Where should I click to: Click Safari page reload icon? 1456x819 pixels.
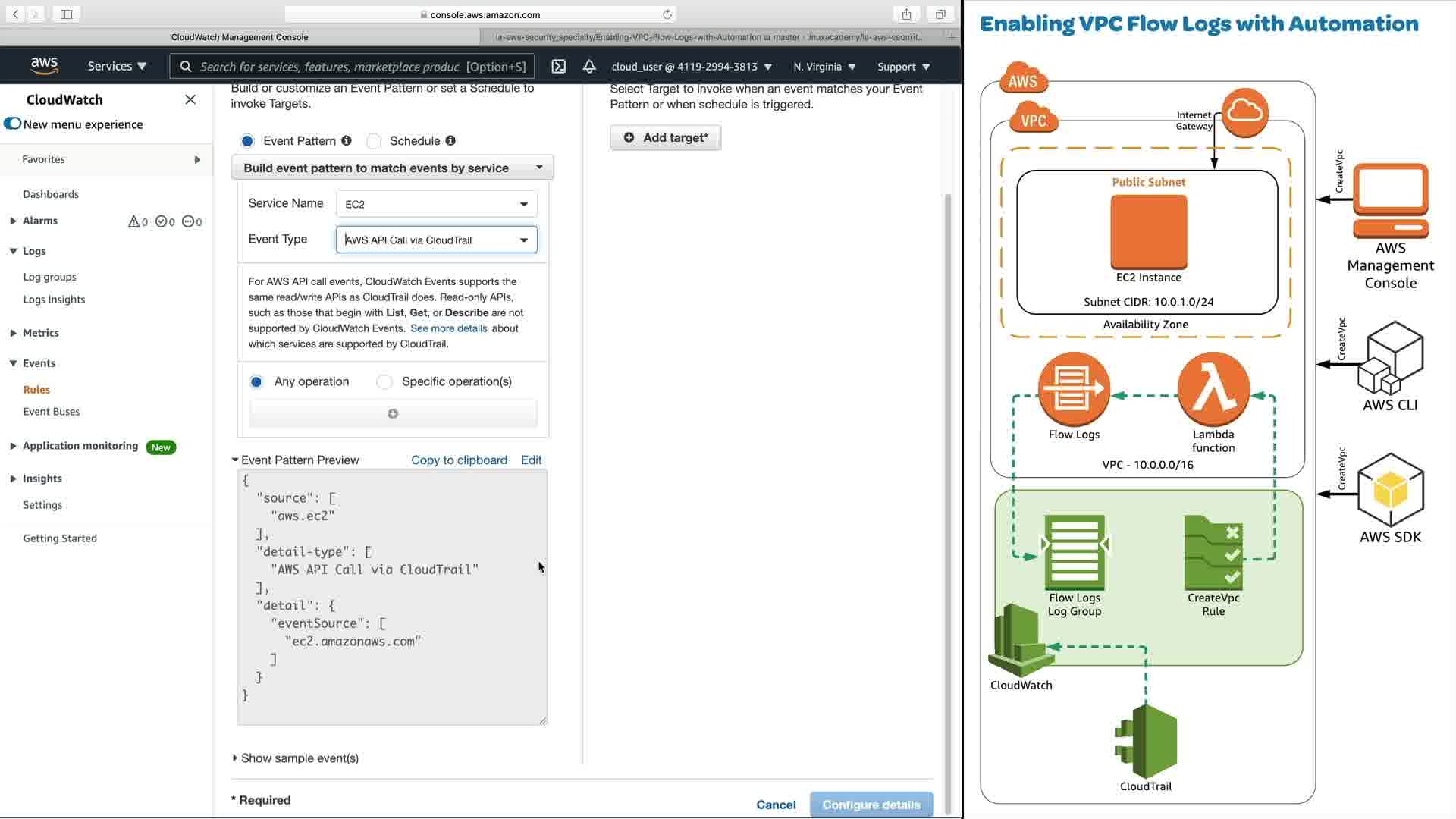point(667,14)
